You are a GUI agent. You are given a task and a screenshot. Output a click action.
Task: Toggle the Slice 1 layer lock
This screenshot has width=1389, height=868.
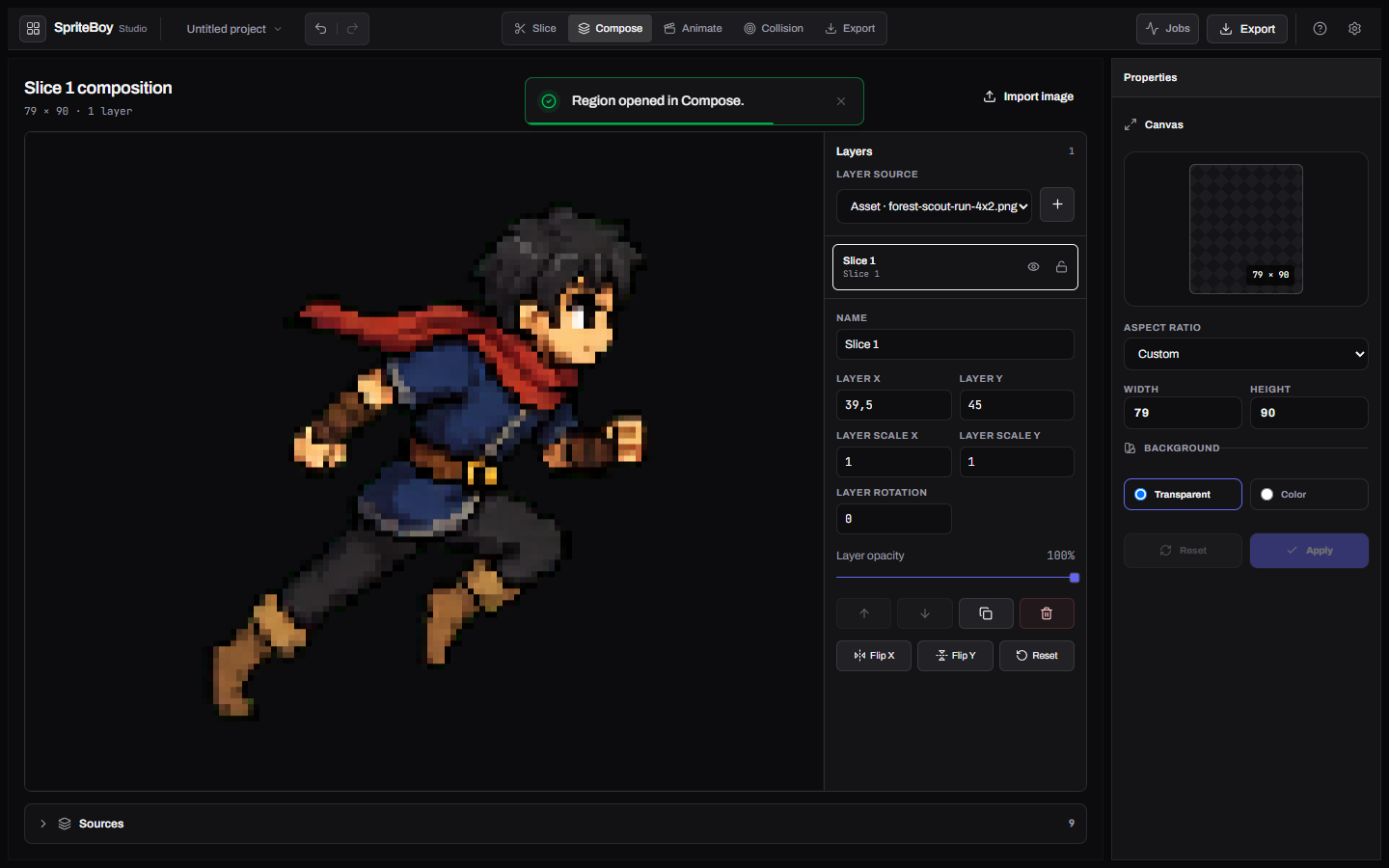(1061, 267)
